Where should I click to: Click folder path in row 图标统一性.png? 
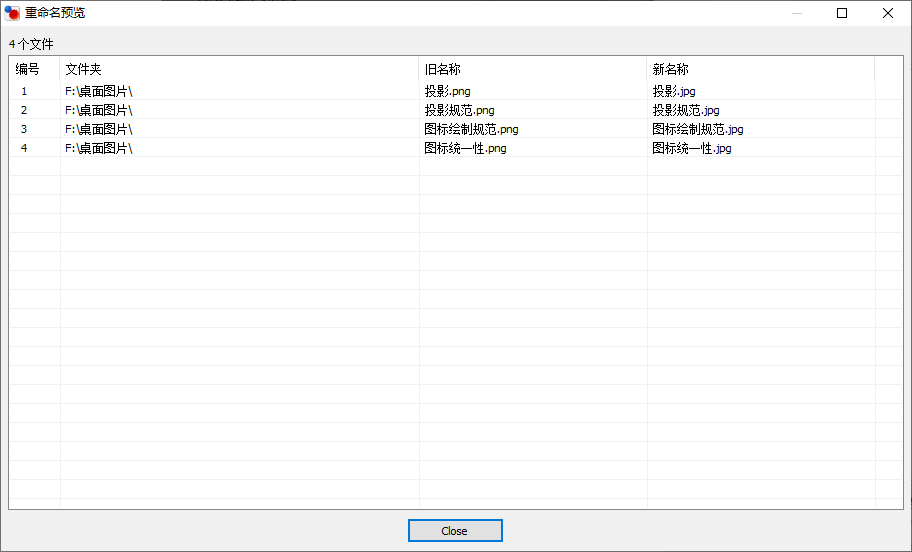pyautogui.click(x=99, y=148)
